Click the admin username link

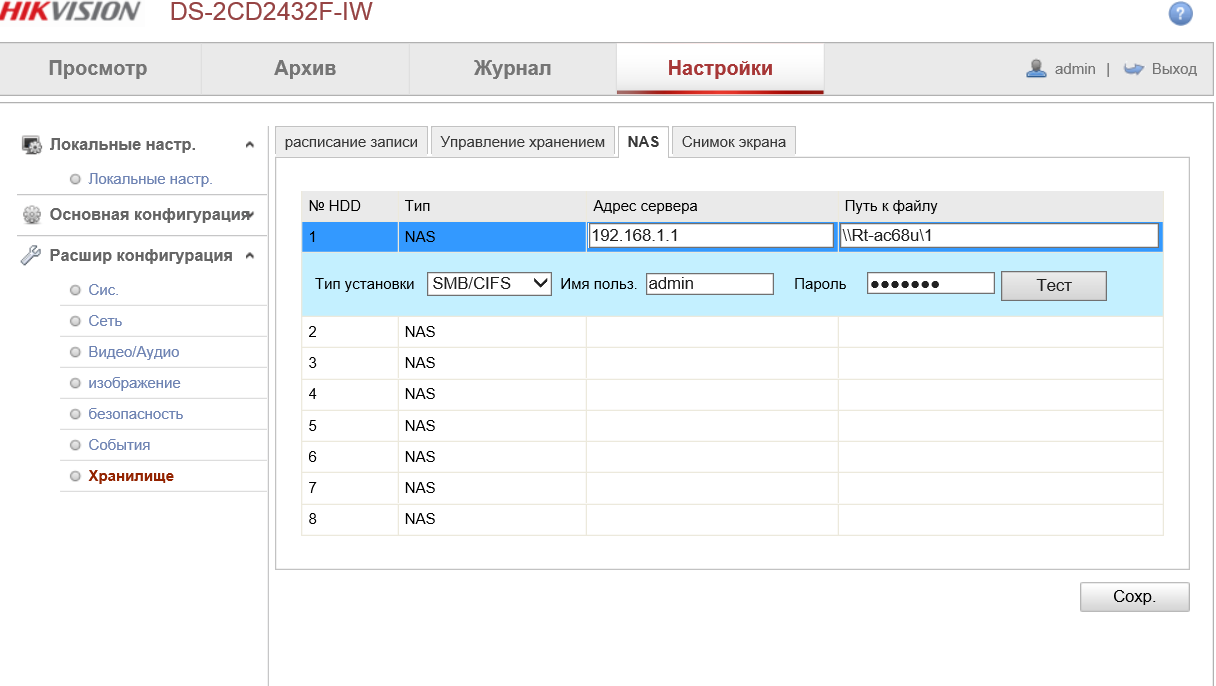click(x=1075, y=69)
